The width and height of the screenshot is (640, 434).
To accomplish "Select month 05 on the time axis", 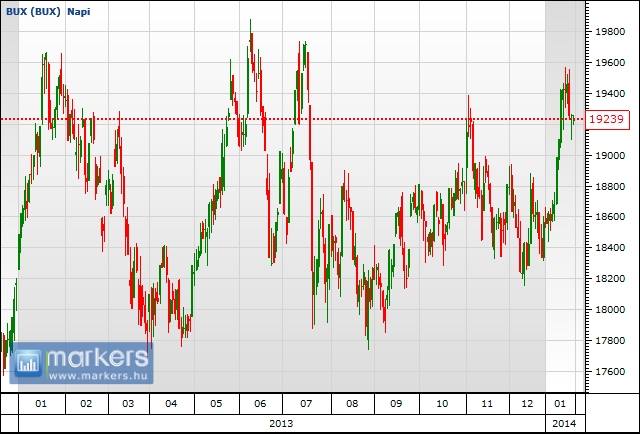I will pyautogui.click(x=216, y=404).
